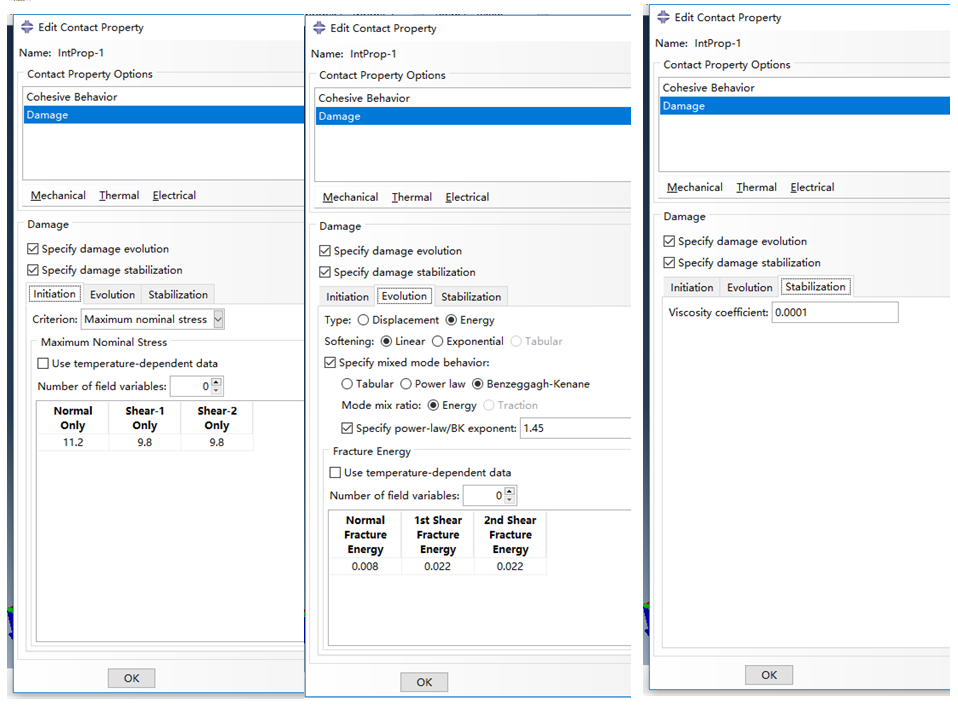
Task: Switch to Initiation tab in middle dialog
Action: tap(347, 296)
